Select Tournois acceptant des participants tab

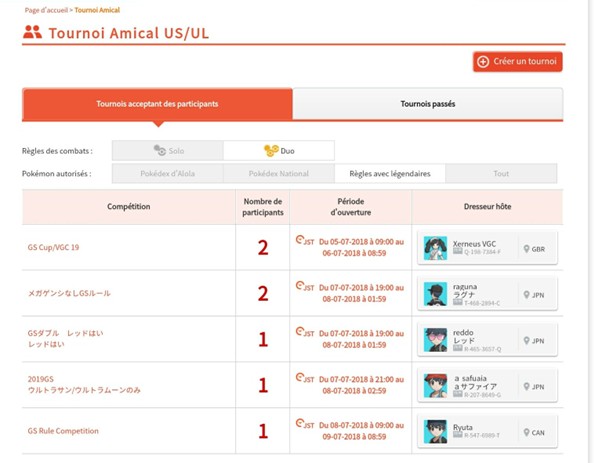pos(157,104)
